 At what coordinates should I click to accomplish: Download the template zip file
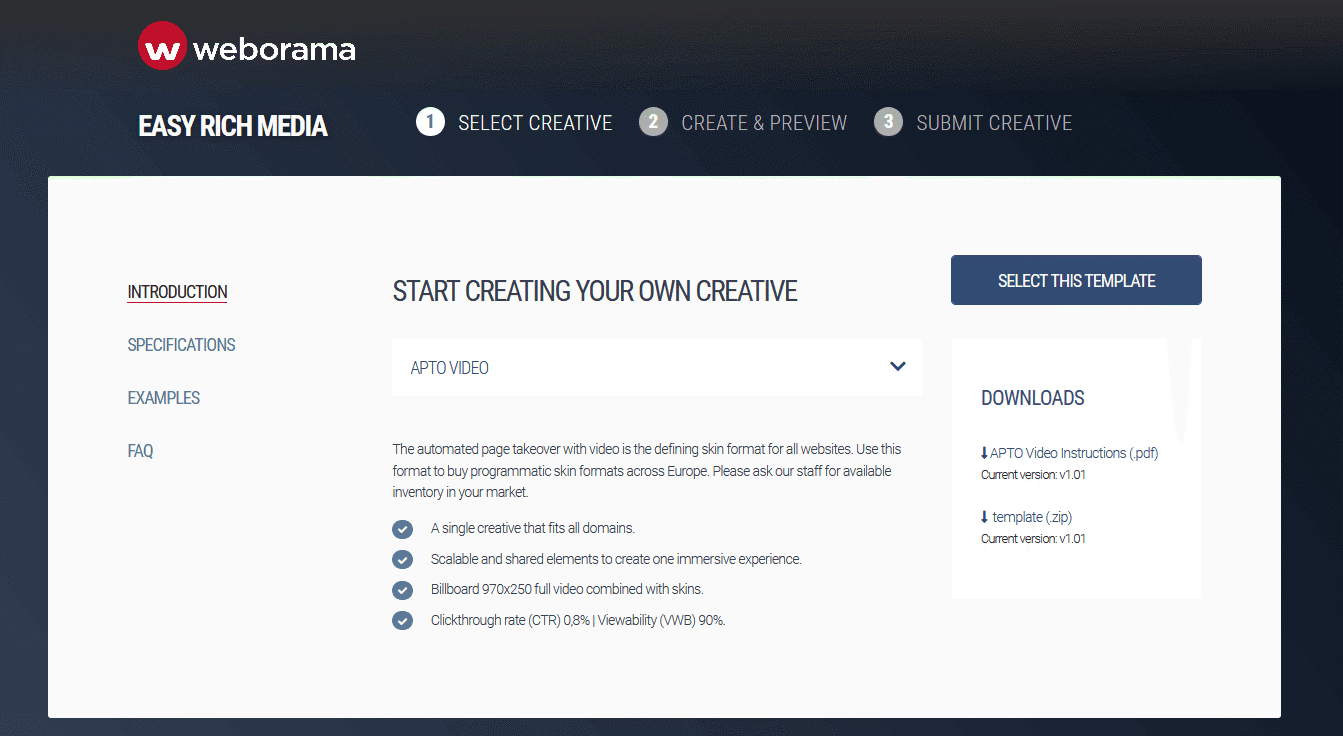[x=1032, y=517]
